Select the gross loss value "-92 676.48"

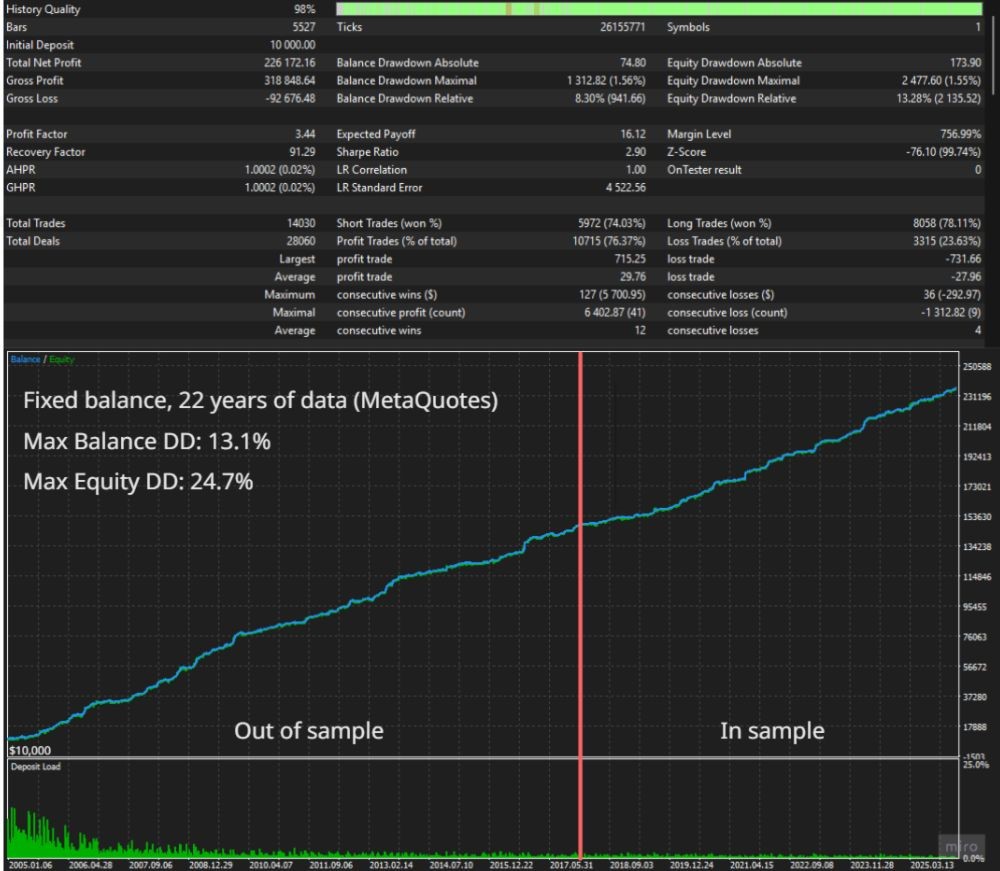tap(290, 98)
